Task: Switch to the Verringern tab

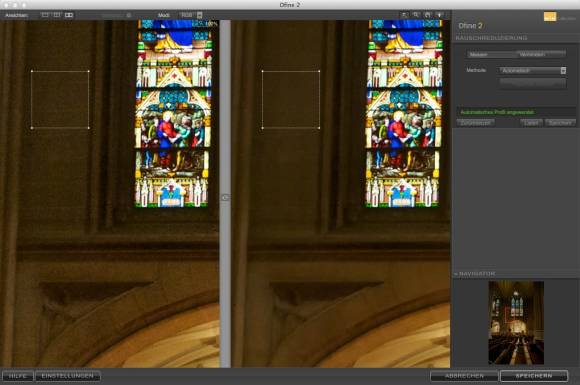Action: (x=541, y=54)
